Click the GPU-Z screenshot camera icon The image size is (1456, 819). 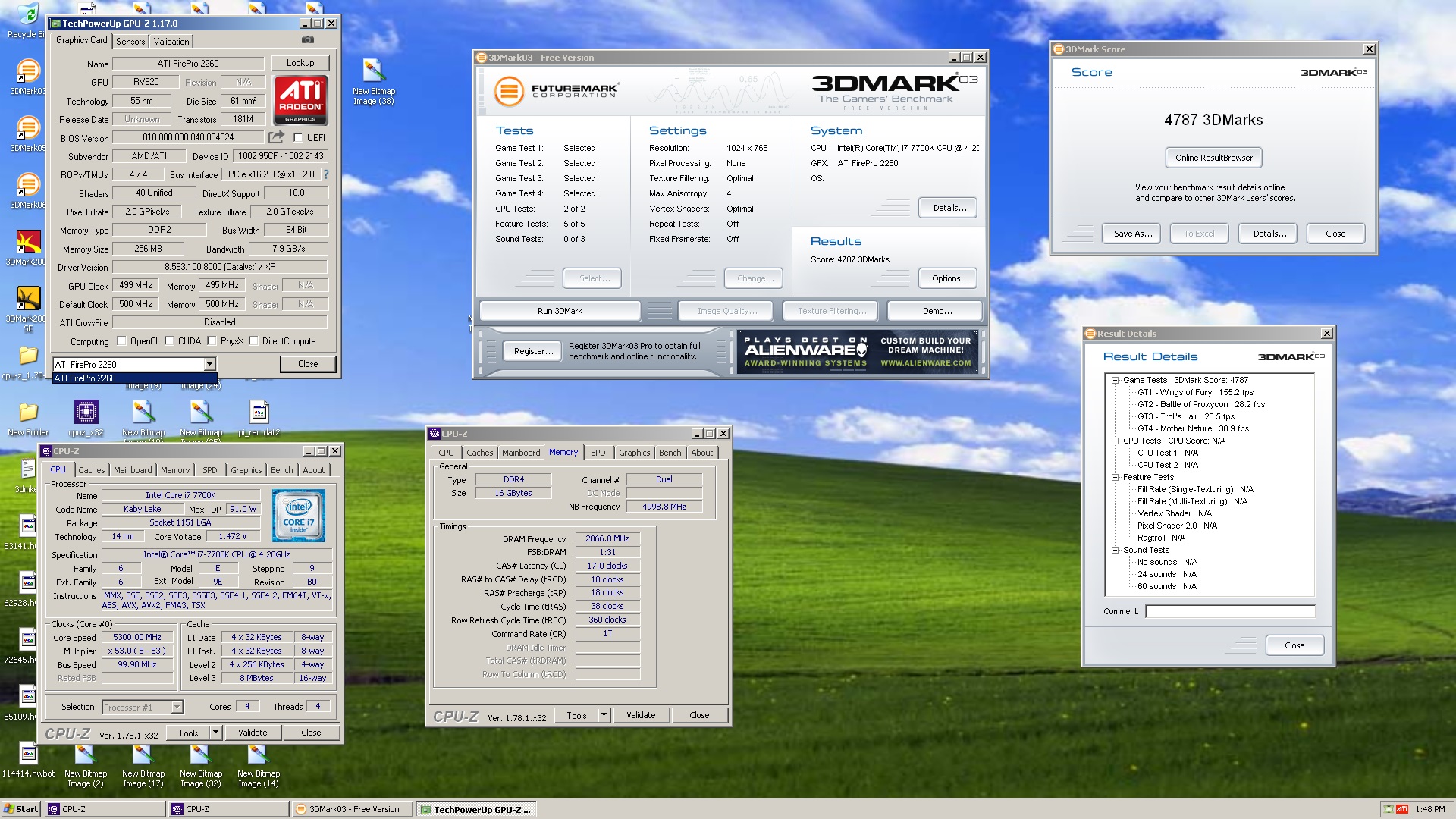[x=308, y=40]
